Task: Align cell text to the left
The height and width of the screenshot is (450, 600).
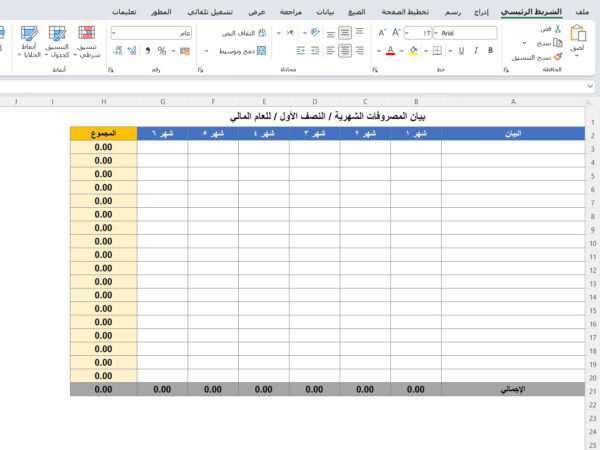Action: (x=331, y=51)
